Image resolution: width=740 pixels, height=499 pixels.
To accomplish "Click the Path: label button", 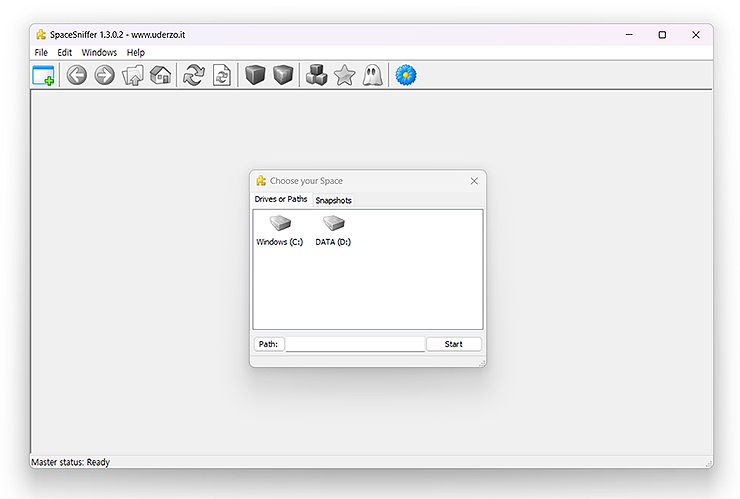I will tap(269, 344).
